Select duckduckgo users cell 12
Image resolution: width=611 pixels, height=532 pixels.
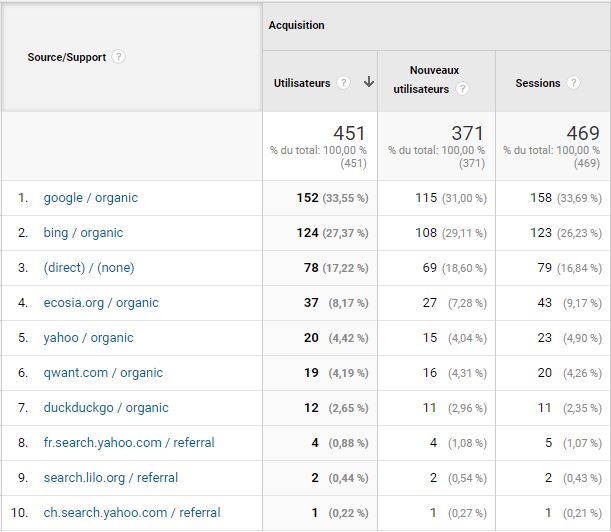pyautogui.click(x=311, y=408)
